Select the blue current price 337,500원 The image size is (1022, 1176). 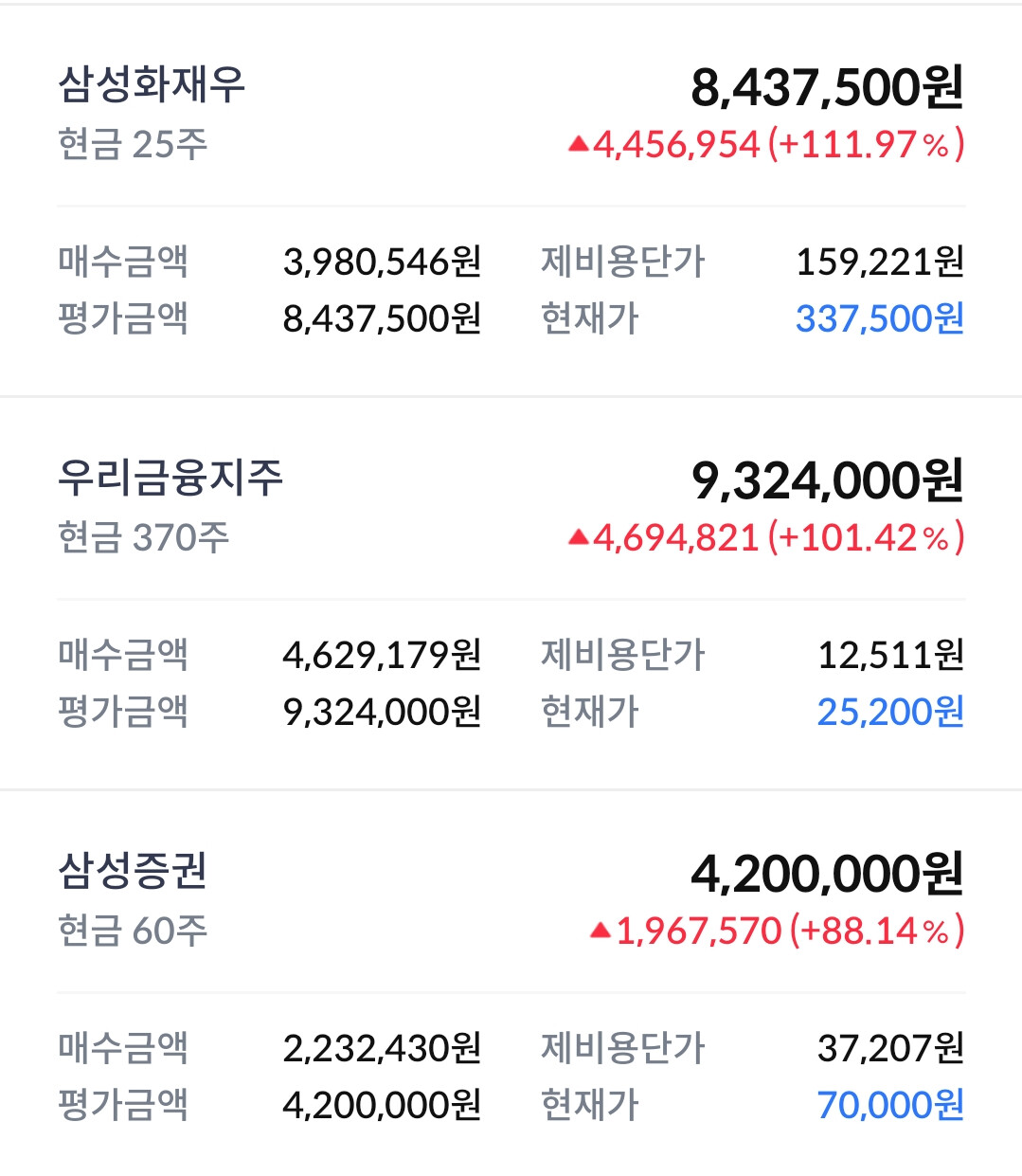tap(880, 318)
